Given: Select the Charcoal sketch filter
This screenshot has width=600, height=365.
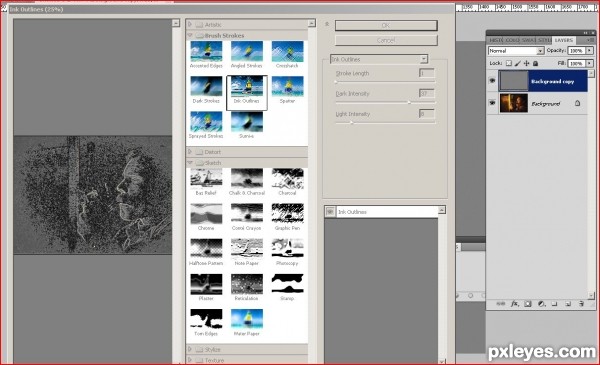Looking at the screenshot, I should pos(287,179).
